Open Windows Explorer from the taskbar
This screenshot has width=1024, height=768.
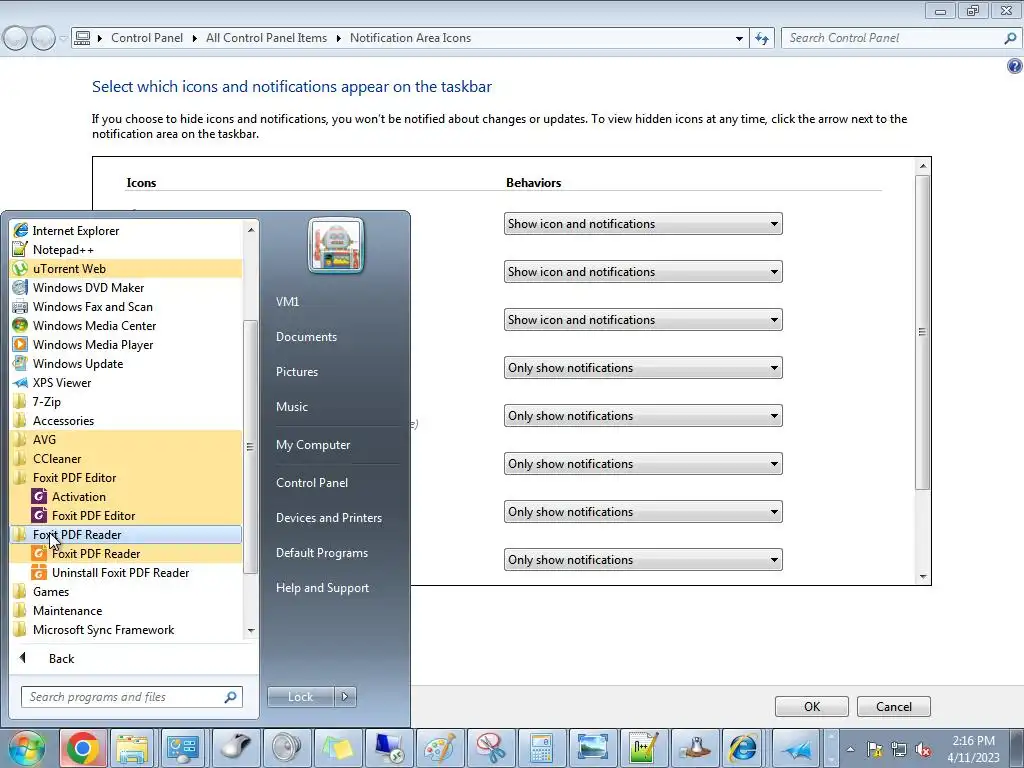point(133,748)
